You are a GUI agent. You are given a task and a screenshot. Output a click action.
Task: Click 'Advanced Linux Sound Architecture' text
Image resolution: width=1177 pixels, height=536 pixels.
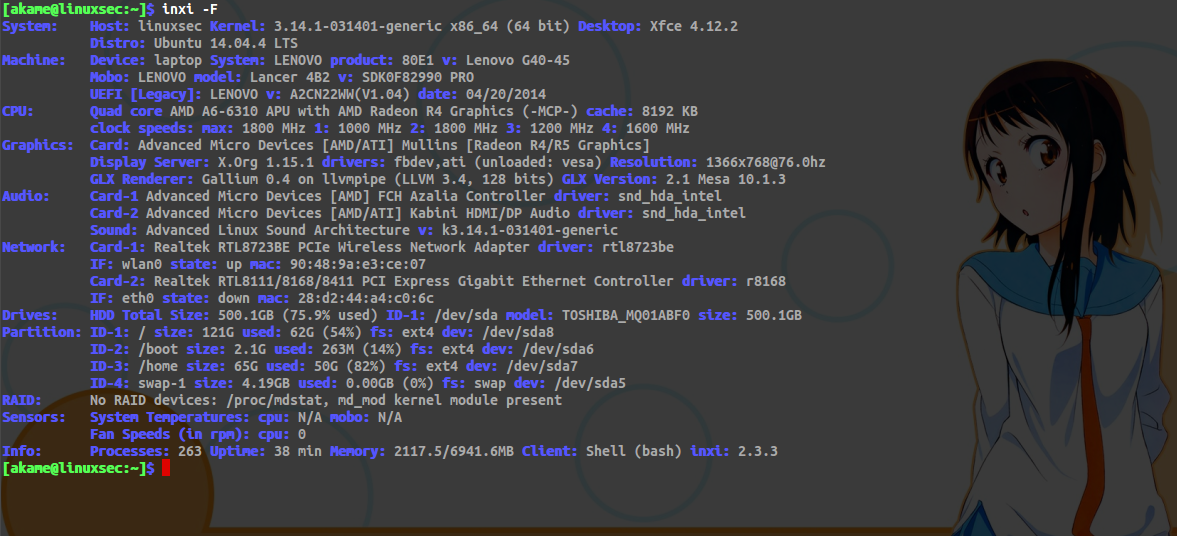tap(278, 230)
